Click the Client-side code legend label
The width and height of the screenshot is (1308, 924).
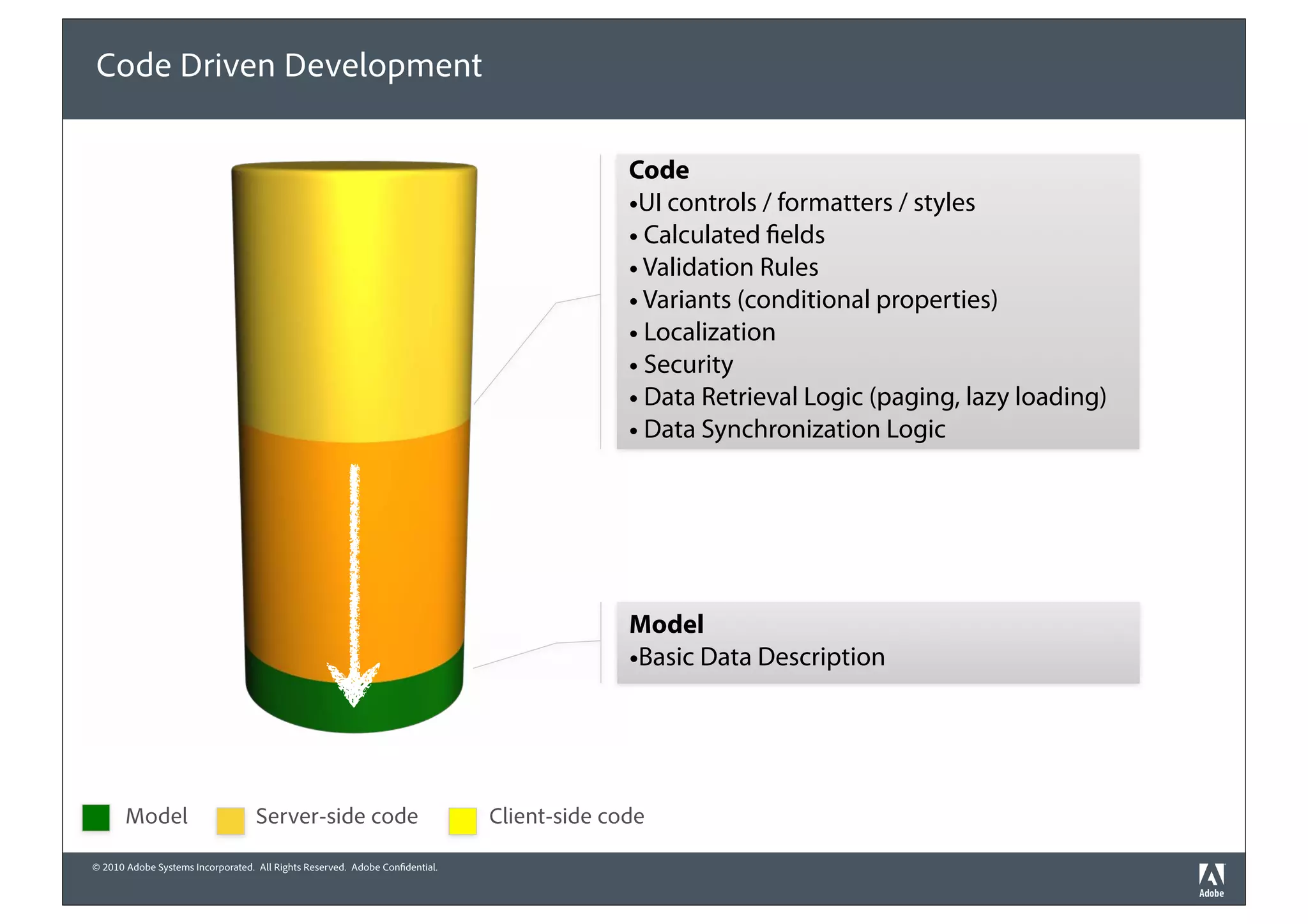tap(566, 816)
